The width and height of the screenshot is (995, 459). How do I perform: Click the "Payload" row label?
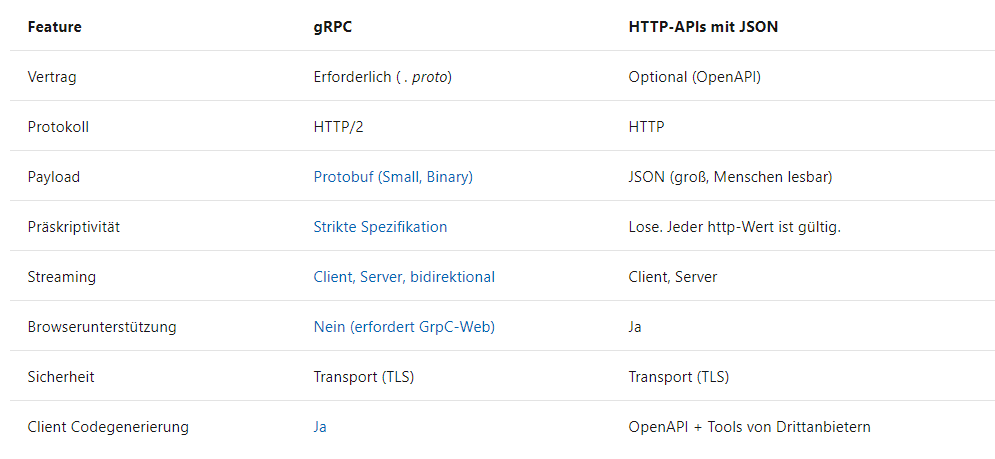(54, 177)
